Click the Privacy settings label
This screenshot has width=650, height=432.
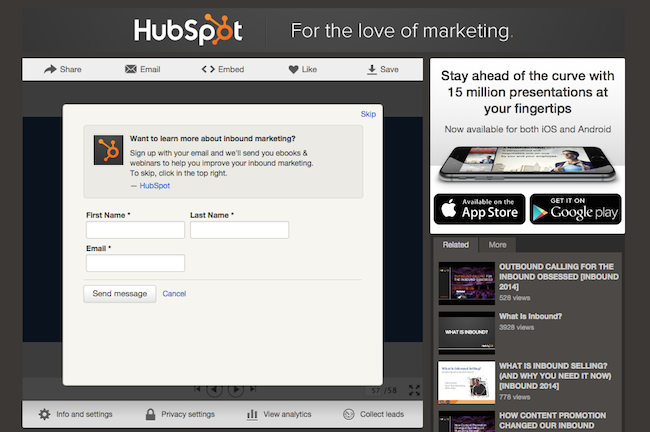[x=188, y=414]
